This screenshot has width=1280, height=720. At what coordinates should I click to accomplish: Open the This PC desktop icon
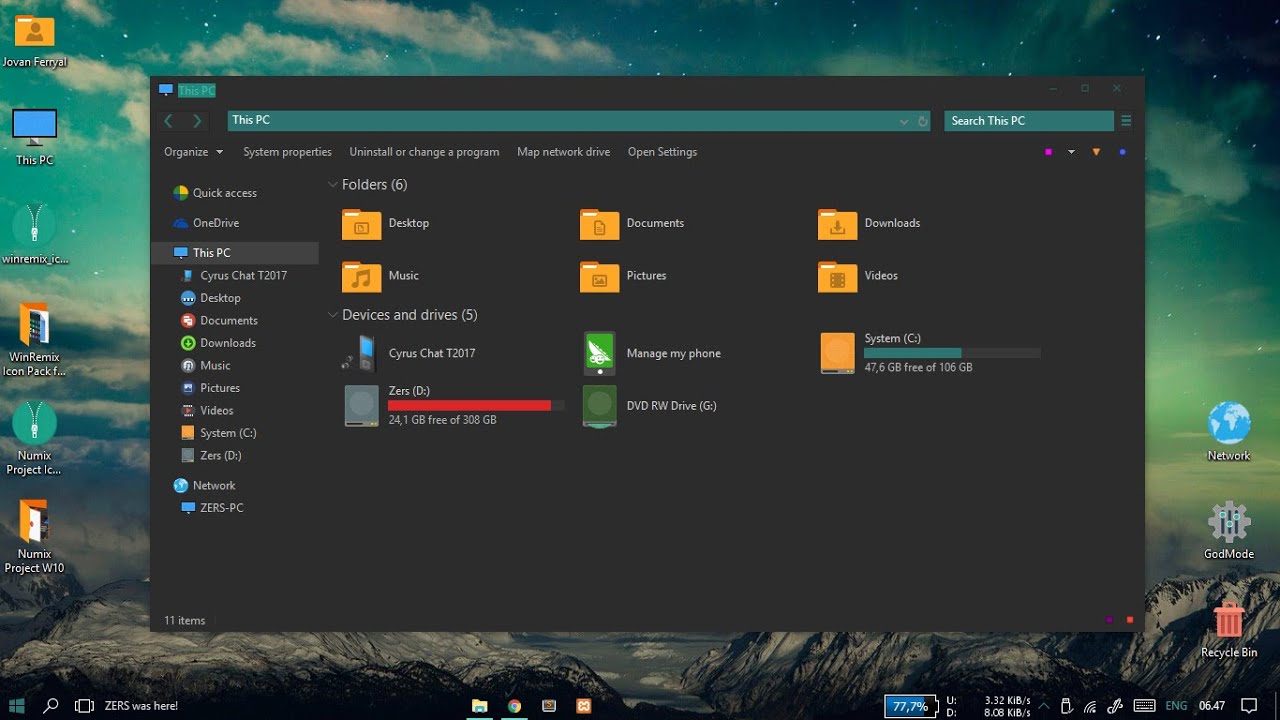[x=33, y=125]
